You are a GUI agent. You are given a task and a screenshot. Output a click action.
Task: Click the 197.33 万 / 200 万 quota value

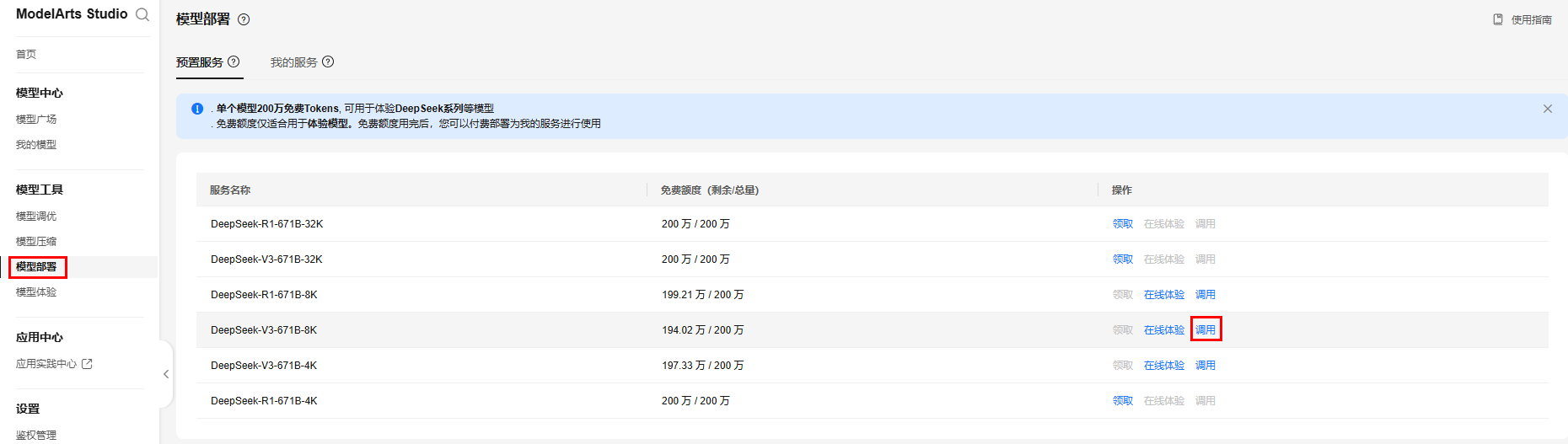[703, 366]
